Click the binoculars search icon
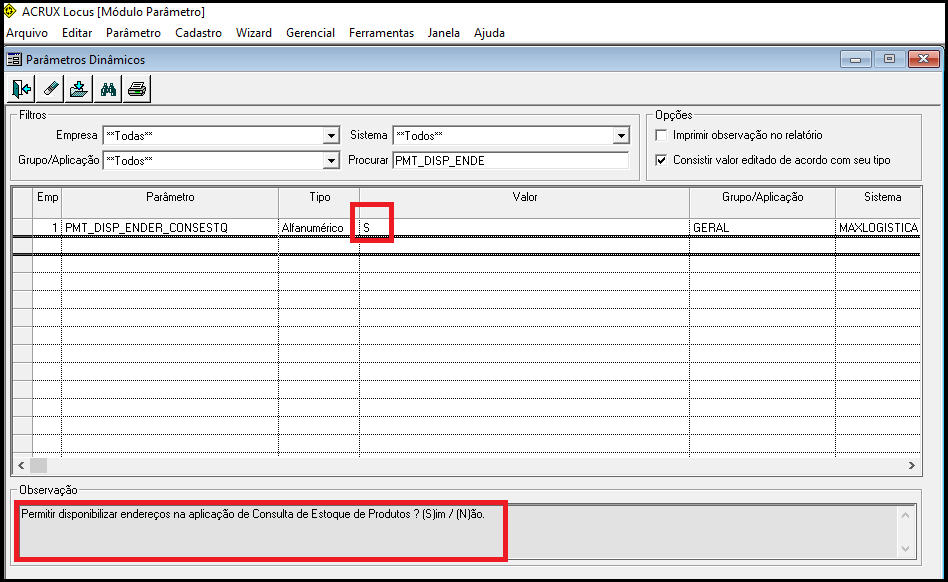 click(108, 89)
